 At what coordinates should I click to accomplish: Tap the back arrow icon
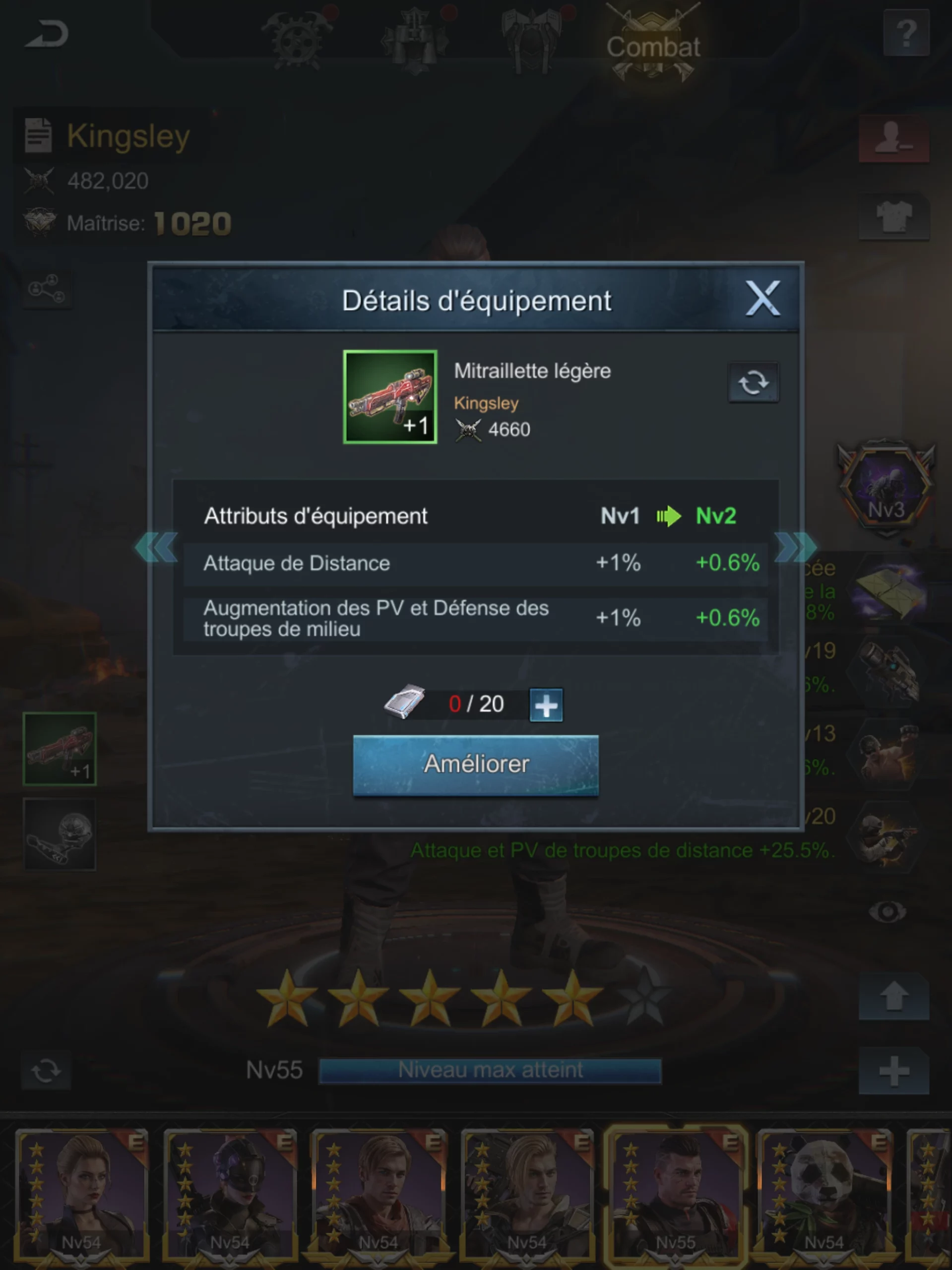click(x=47, y=34)
